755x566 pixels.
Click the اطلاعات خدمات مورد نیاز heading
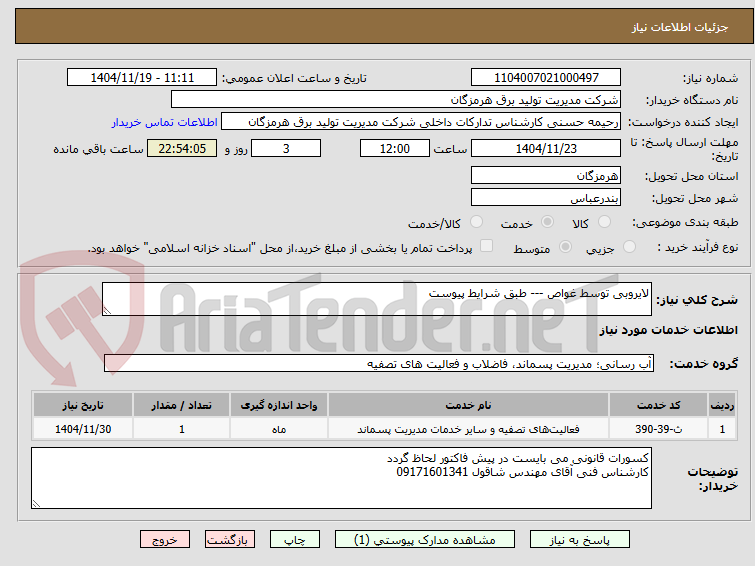pyautogui.click(x=668, y=330)
